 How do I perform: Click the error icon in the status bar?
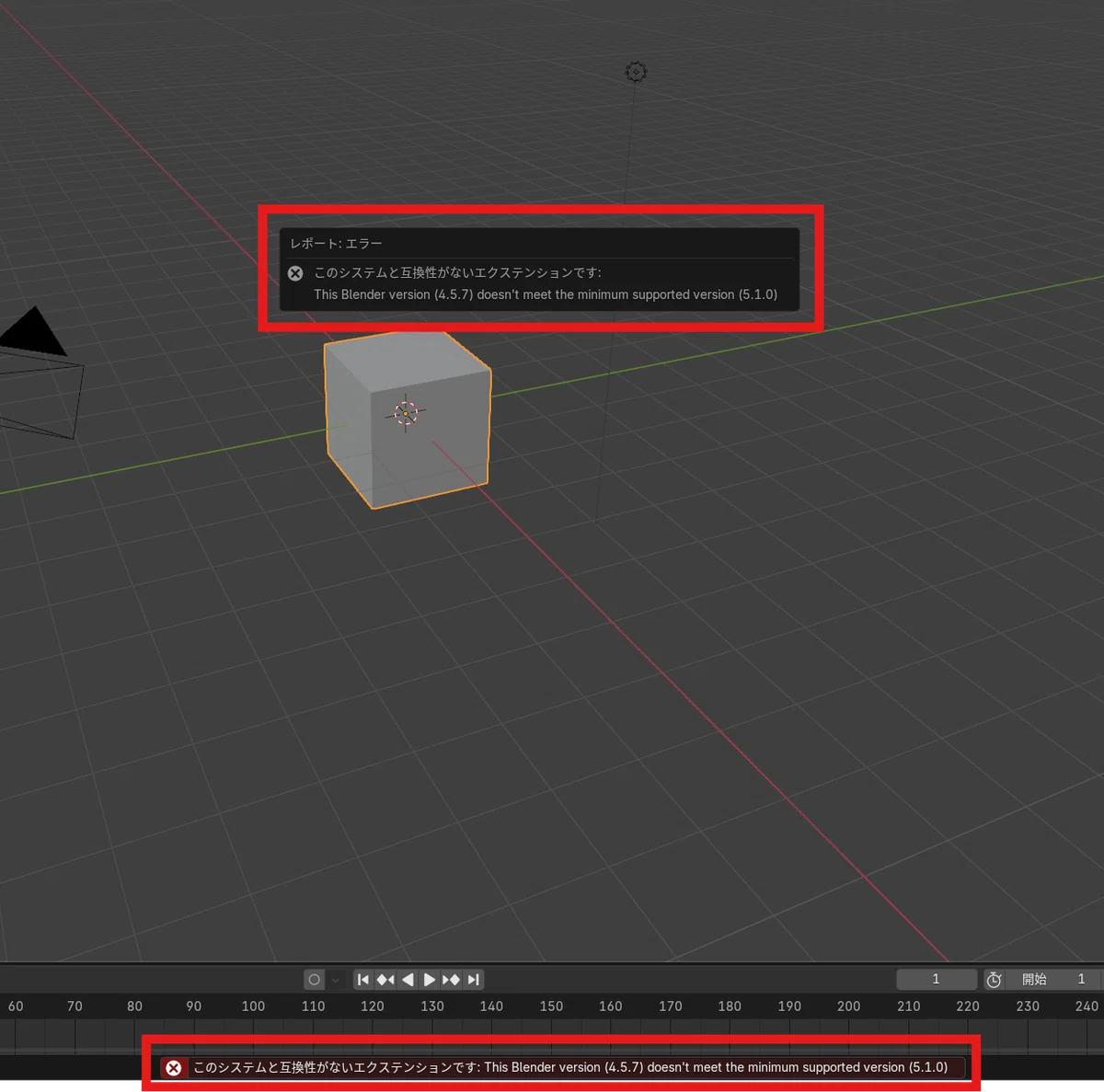click(173, 1068)
